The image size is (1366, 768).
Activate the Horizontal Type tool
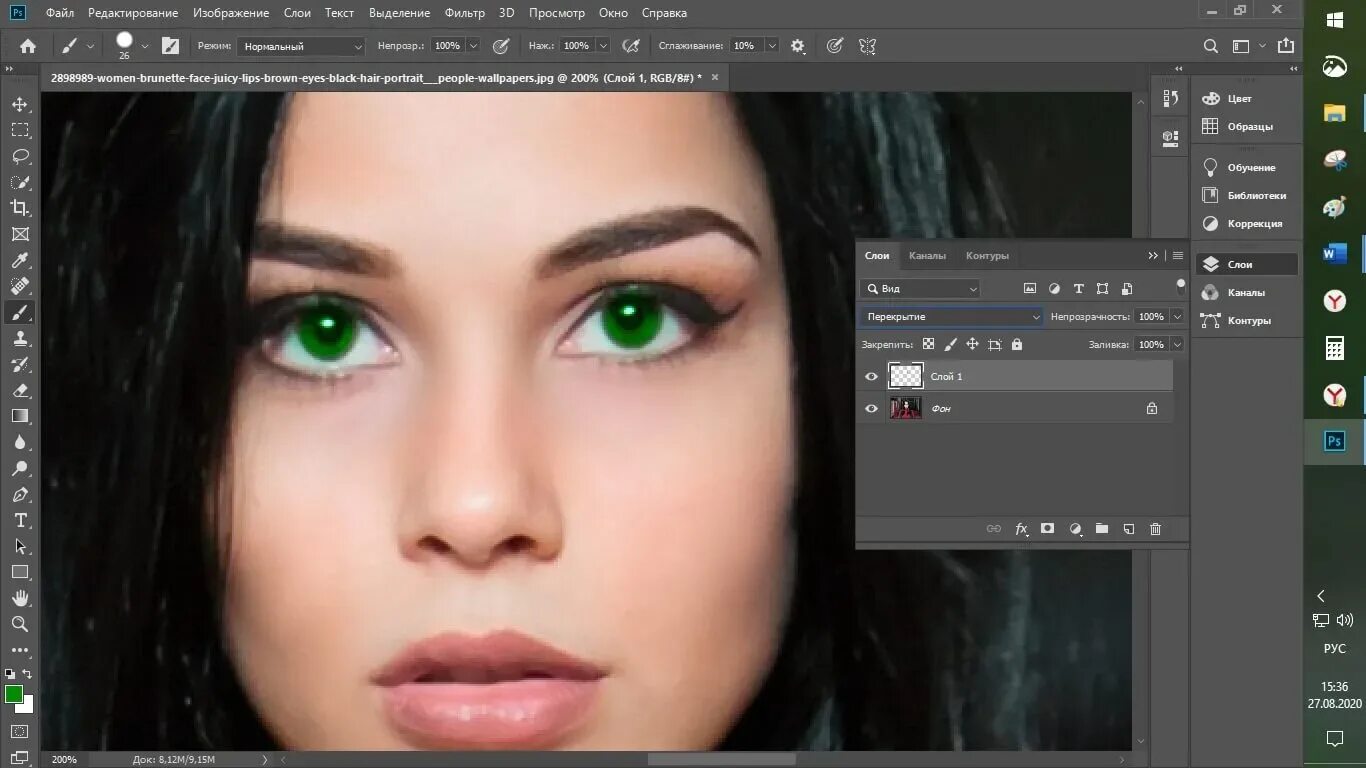(20, 521)
